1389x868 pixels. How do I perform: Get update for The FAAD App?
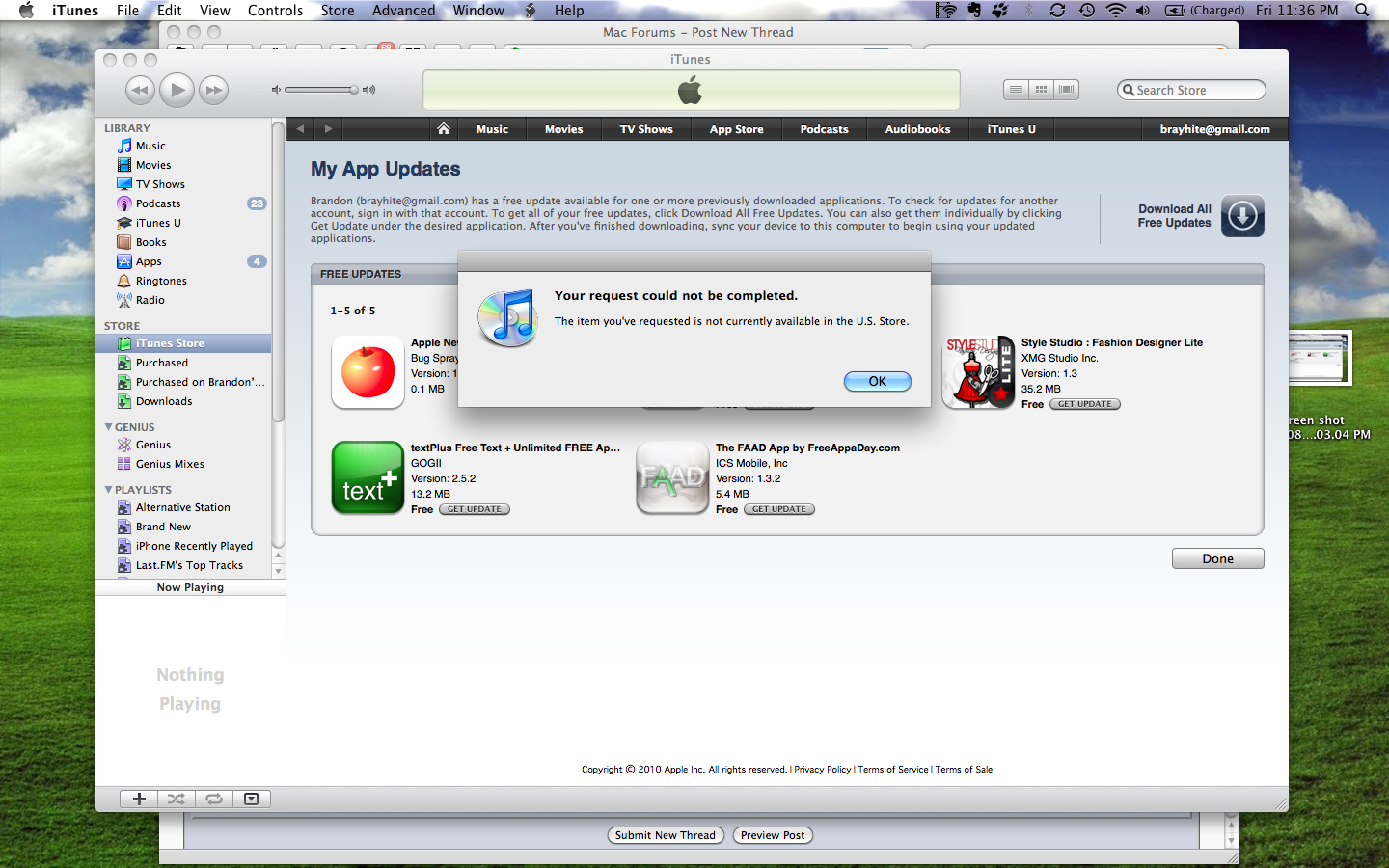[779, 509]
